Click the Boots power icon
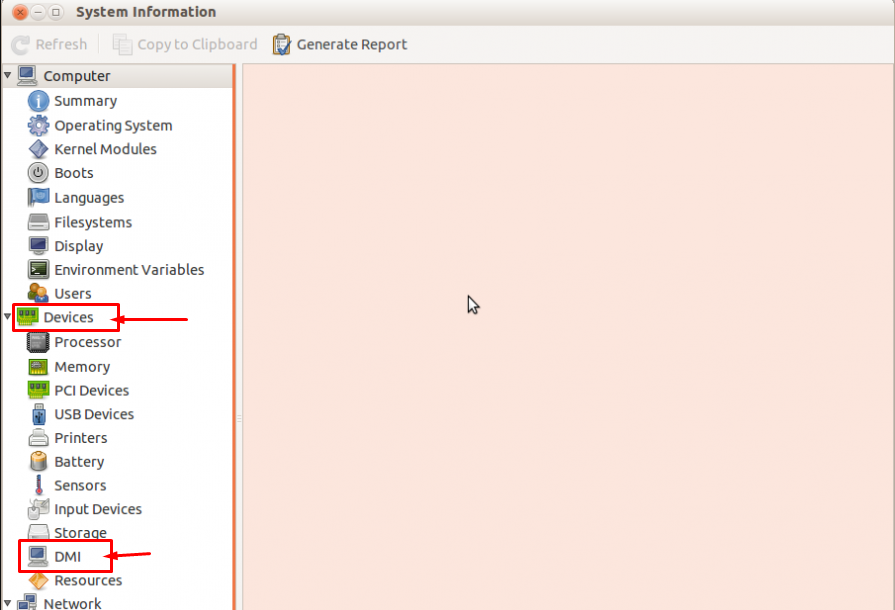 click(38, 173)
